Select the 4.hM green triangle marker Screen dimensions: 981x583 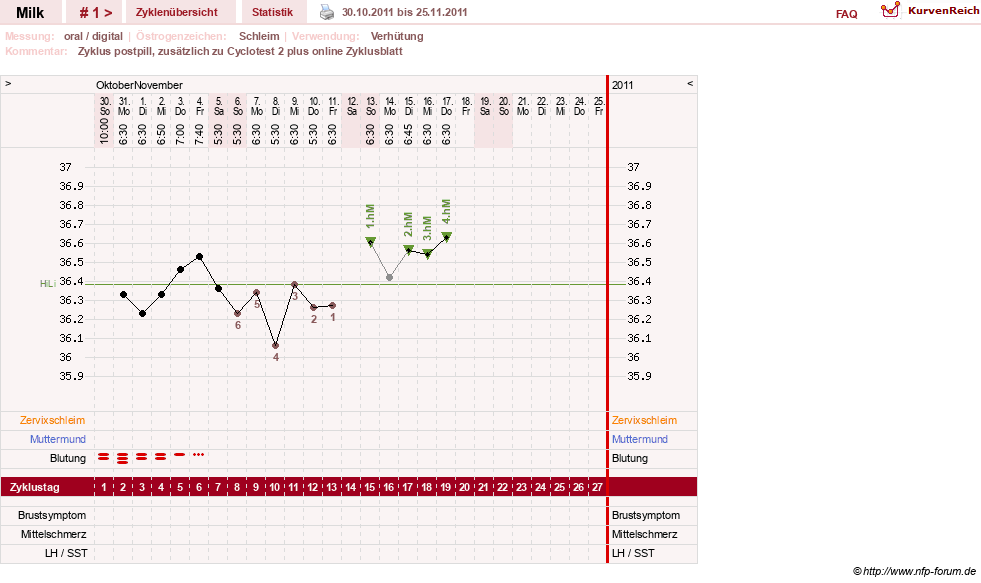(447, 236)
